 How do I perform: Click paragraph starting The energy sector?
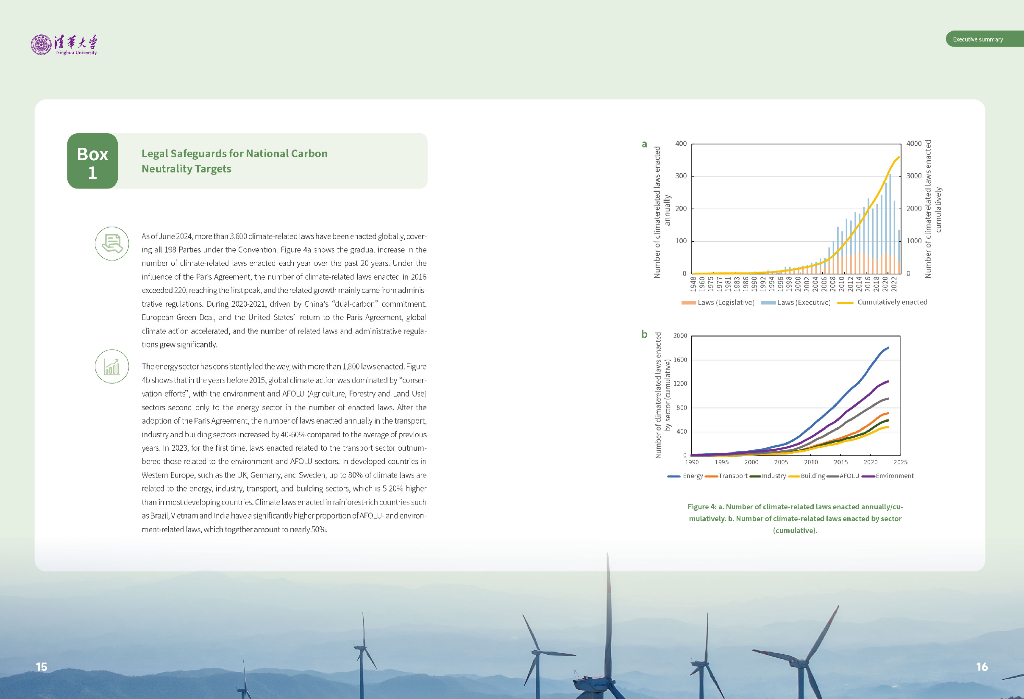tap(284, 447)
